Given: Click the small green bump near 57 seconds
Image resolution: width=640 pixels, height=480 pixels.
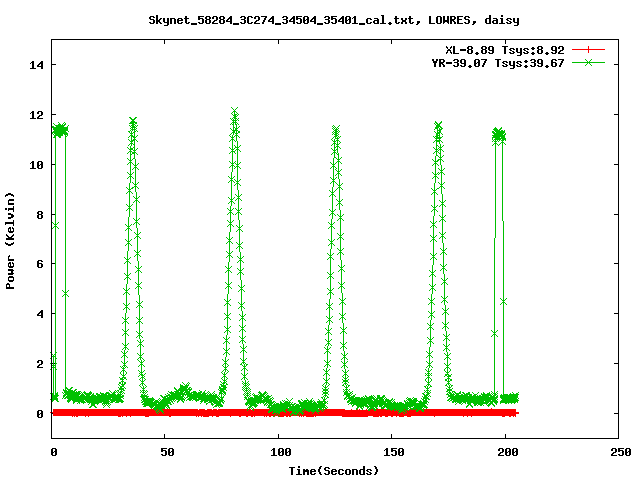Looking at the screenshot, I should pos(183,388).
